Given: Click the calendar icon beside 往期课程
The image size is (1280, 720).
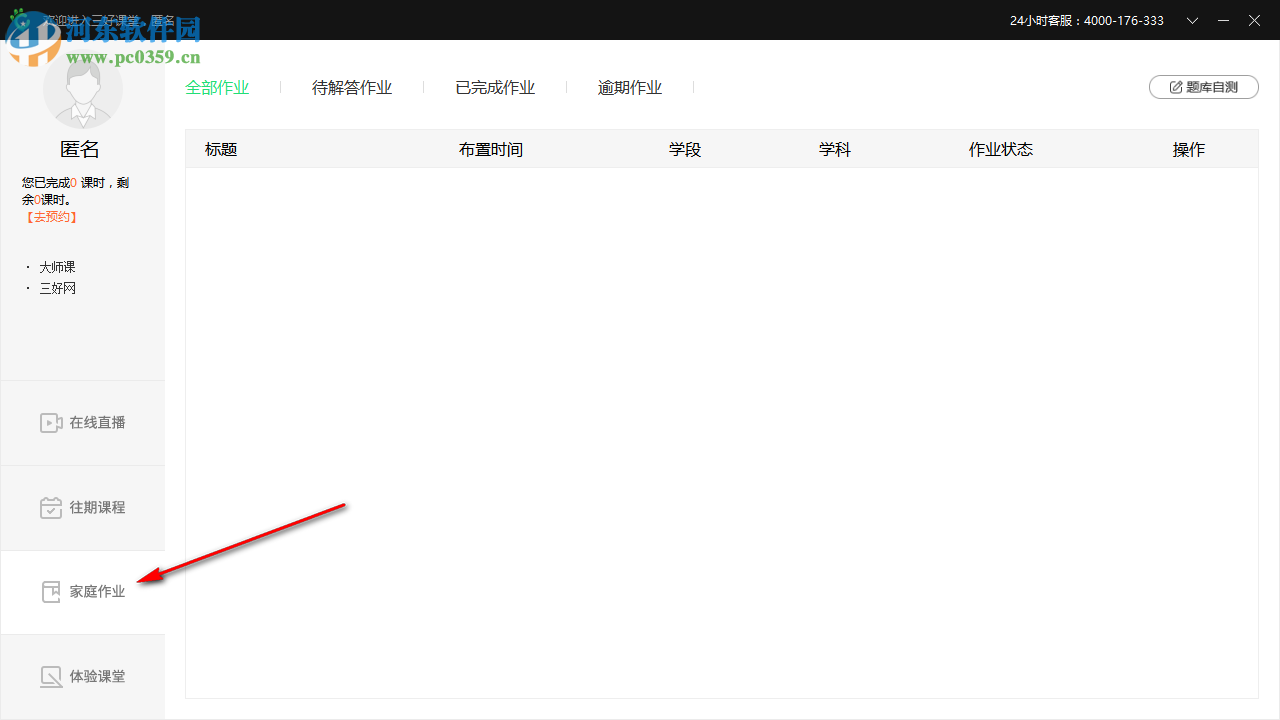Looking at the screenshot, I should [x=51, y=508].
